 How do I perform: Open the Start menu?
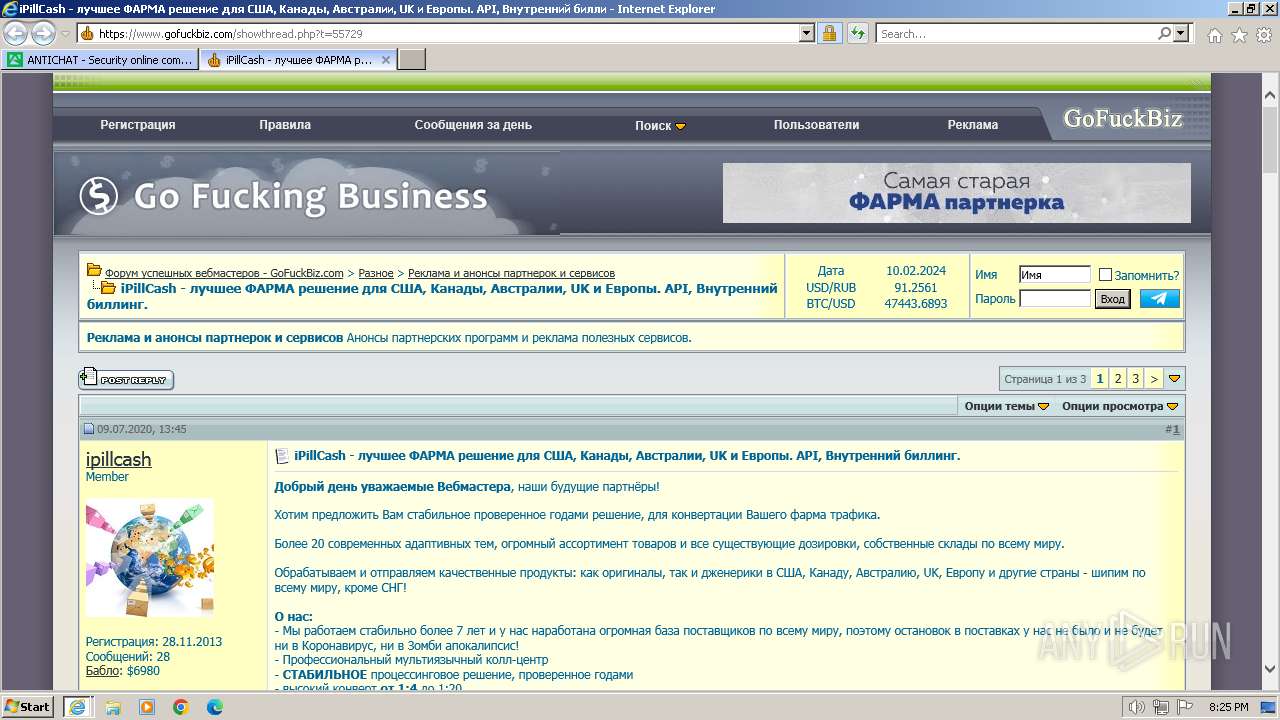[28, 707]
